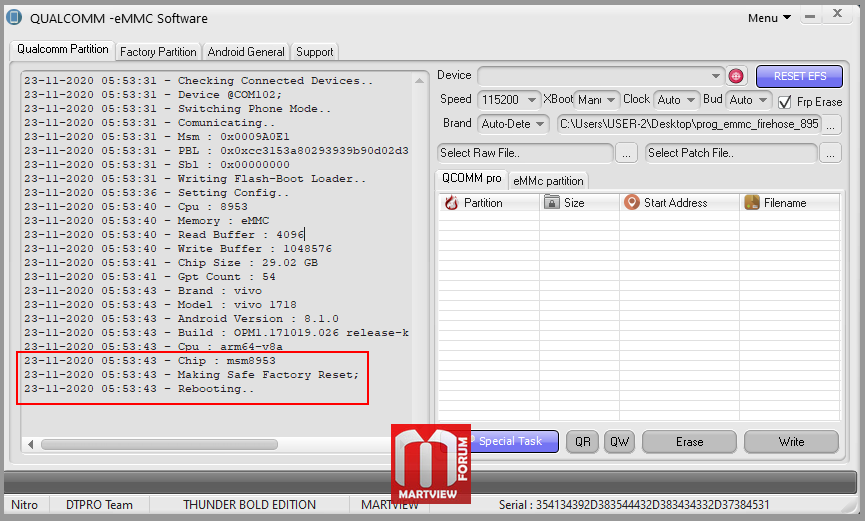Click the ellipsis button next to Select Patch File
865x521 pixels.
[830, 153]
